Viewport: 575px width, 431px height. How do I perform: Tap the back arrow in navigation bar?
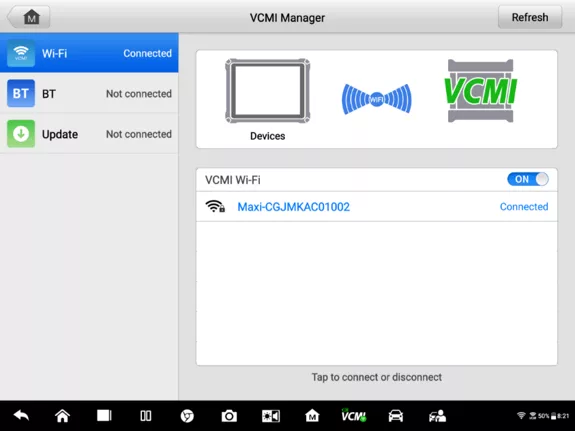pos(21,416)
